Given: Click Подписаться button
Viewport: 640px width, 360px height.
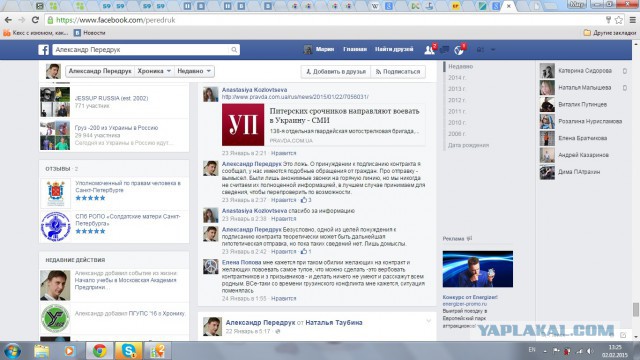Looking at the screenshot, I should tap(398, 71).
